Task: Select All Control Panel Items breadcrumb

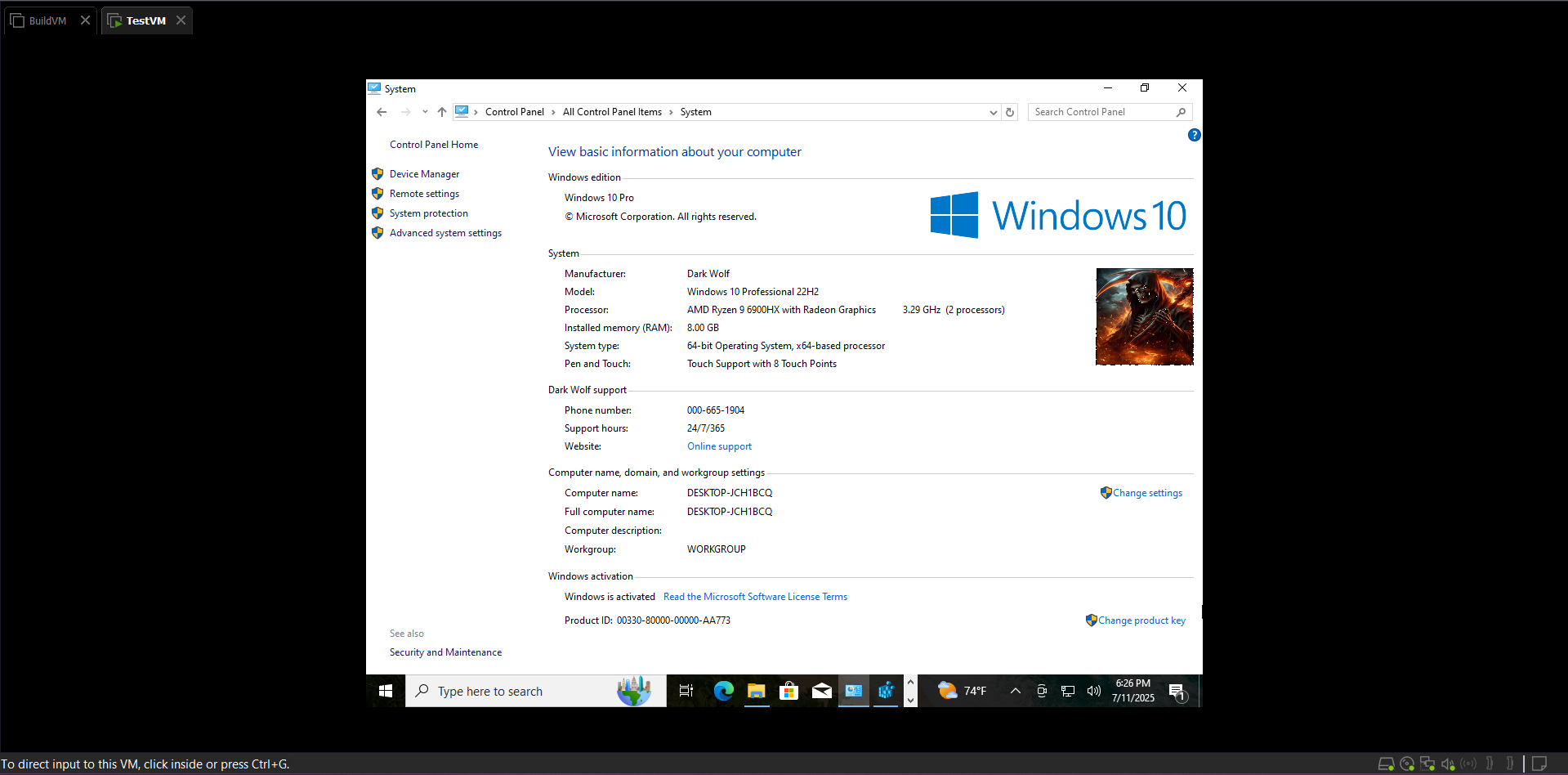Action: tap(612, 112)
